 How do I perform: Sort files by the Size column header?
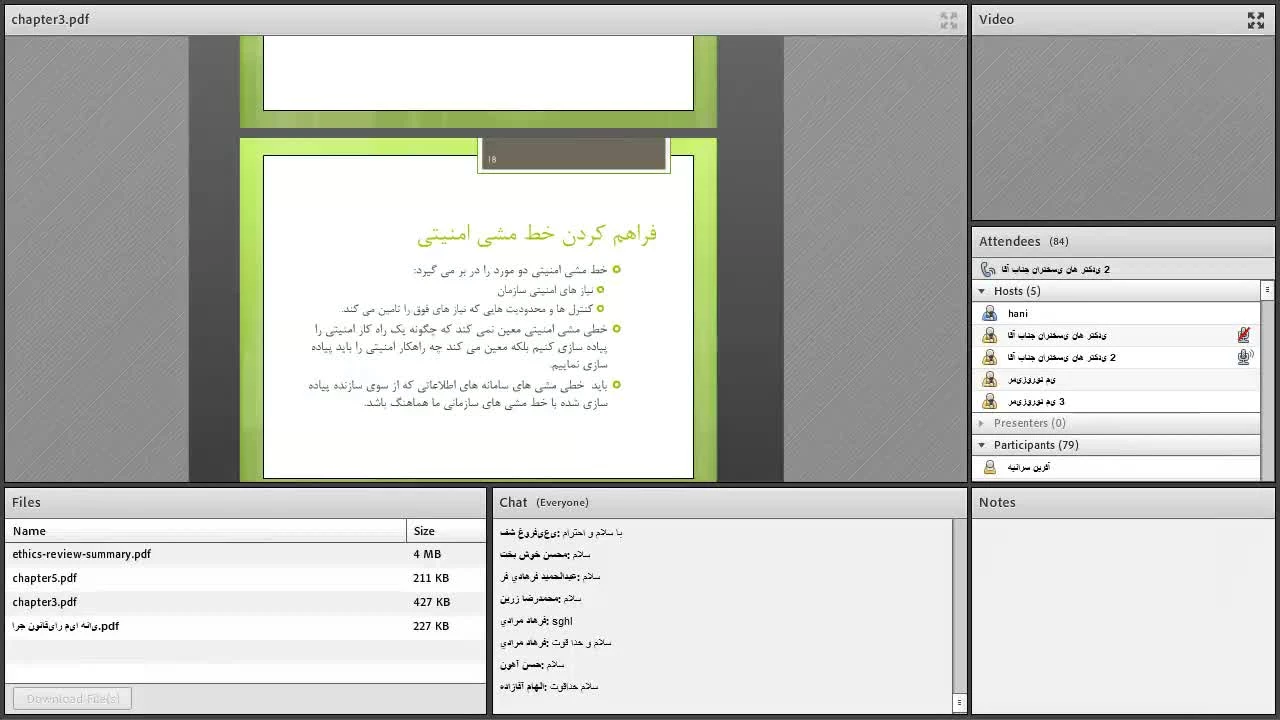[x=424, y=531]
